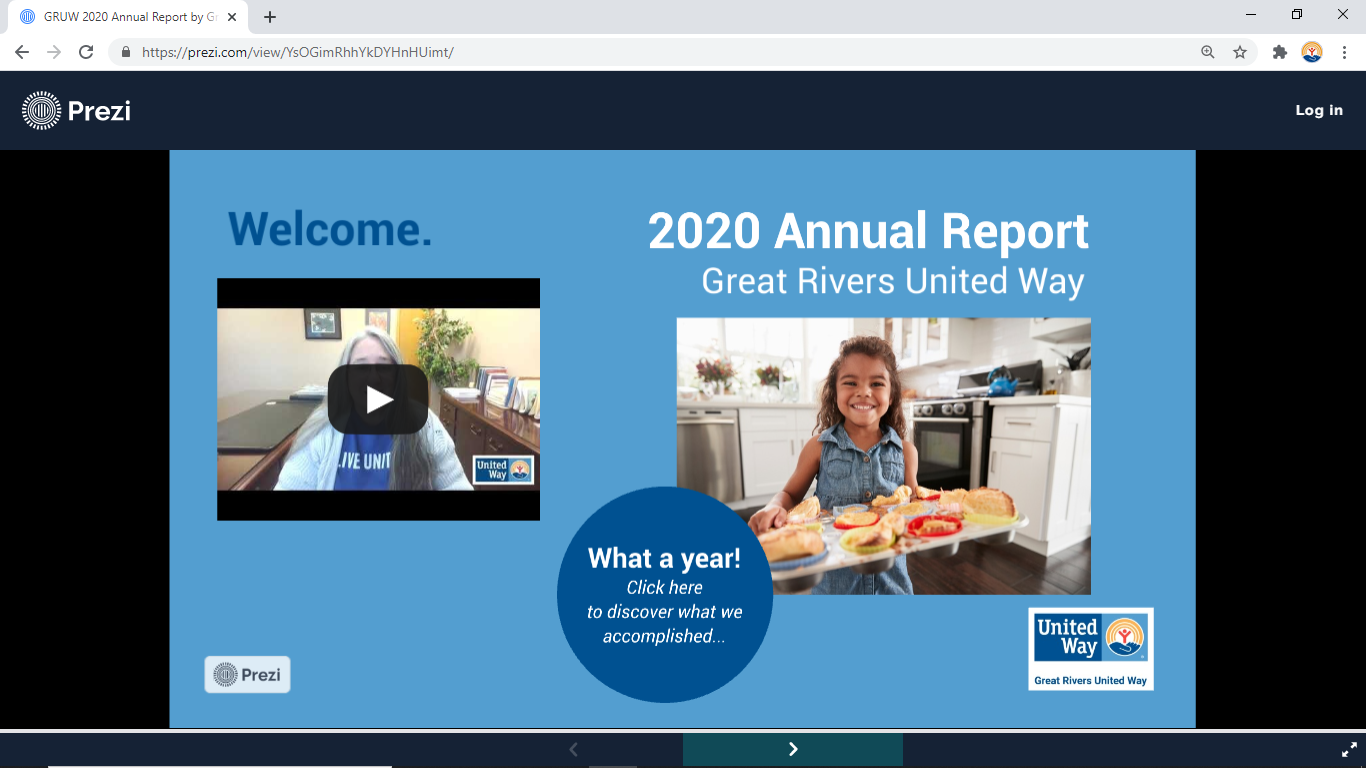Open Chrome extensions puzzle menu
The height and width of the screenshot is (768, 1366).
coord(1280,52)
